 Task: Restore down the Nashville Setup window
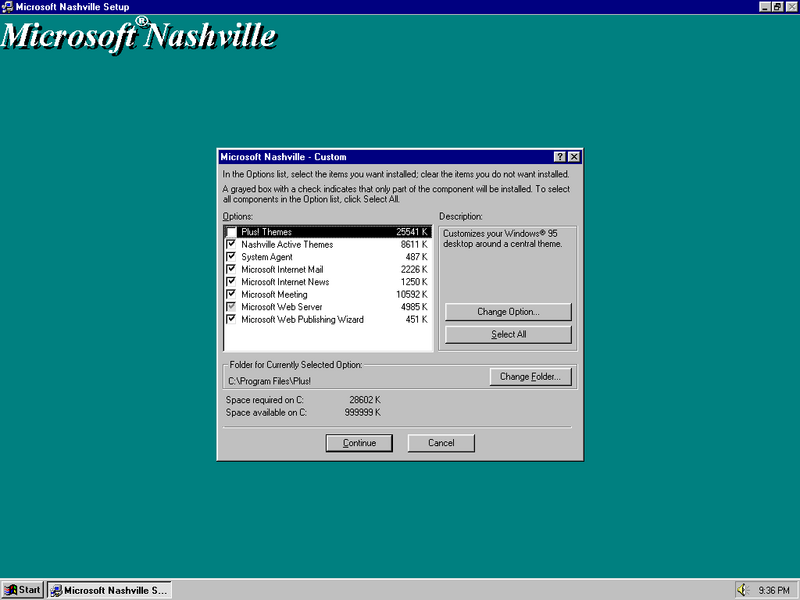click(777, 7)
